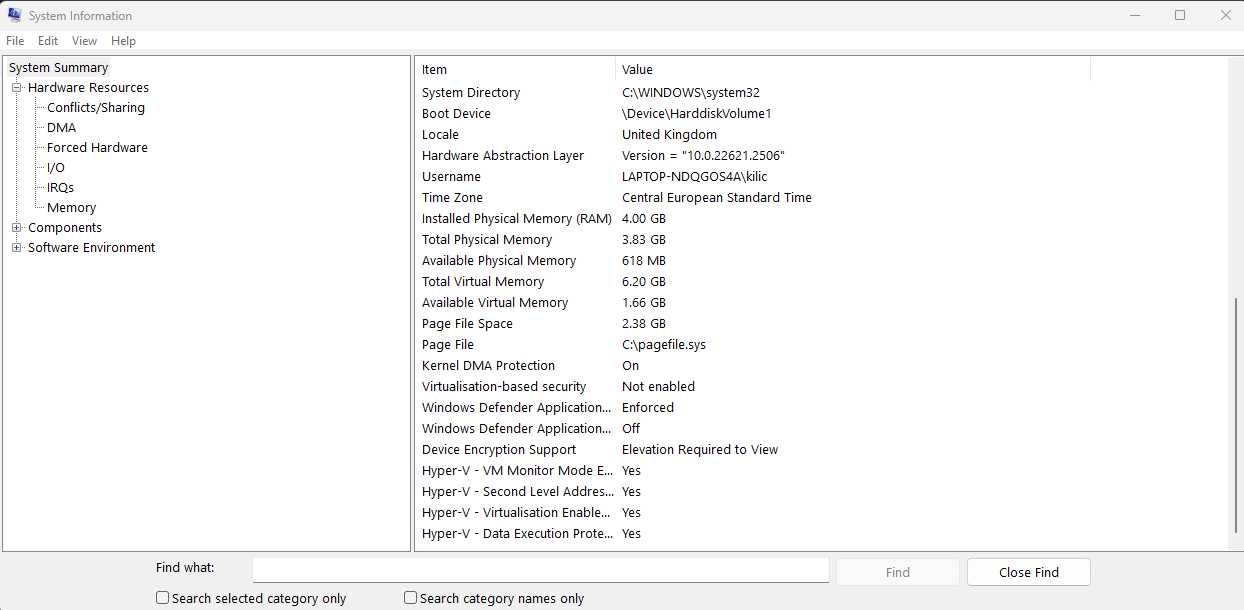Select the Username row
Image resolution: width=1244 pixels, height=610 pixels.
(752, 177)
